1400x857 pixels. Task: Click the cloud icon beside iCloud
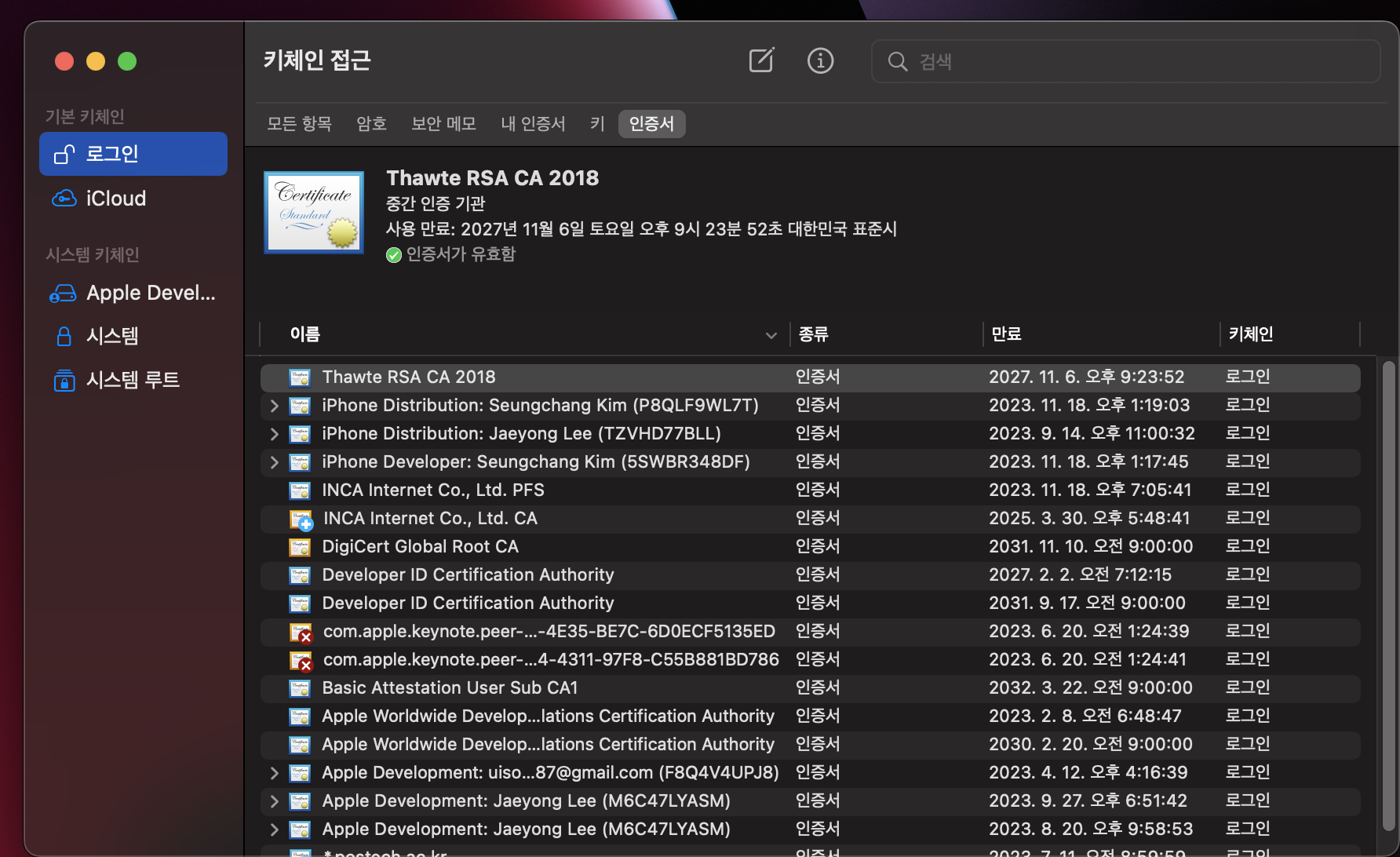64,198
